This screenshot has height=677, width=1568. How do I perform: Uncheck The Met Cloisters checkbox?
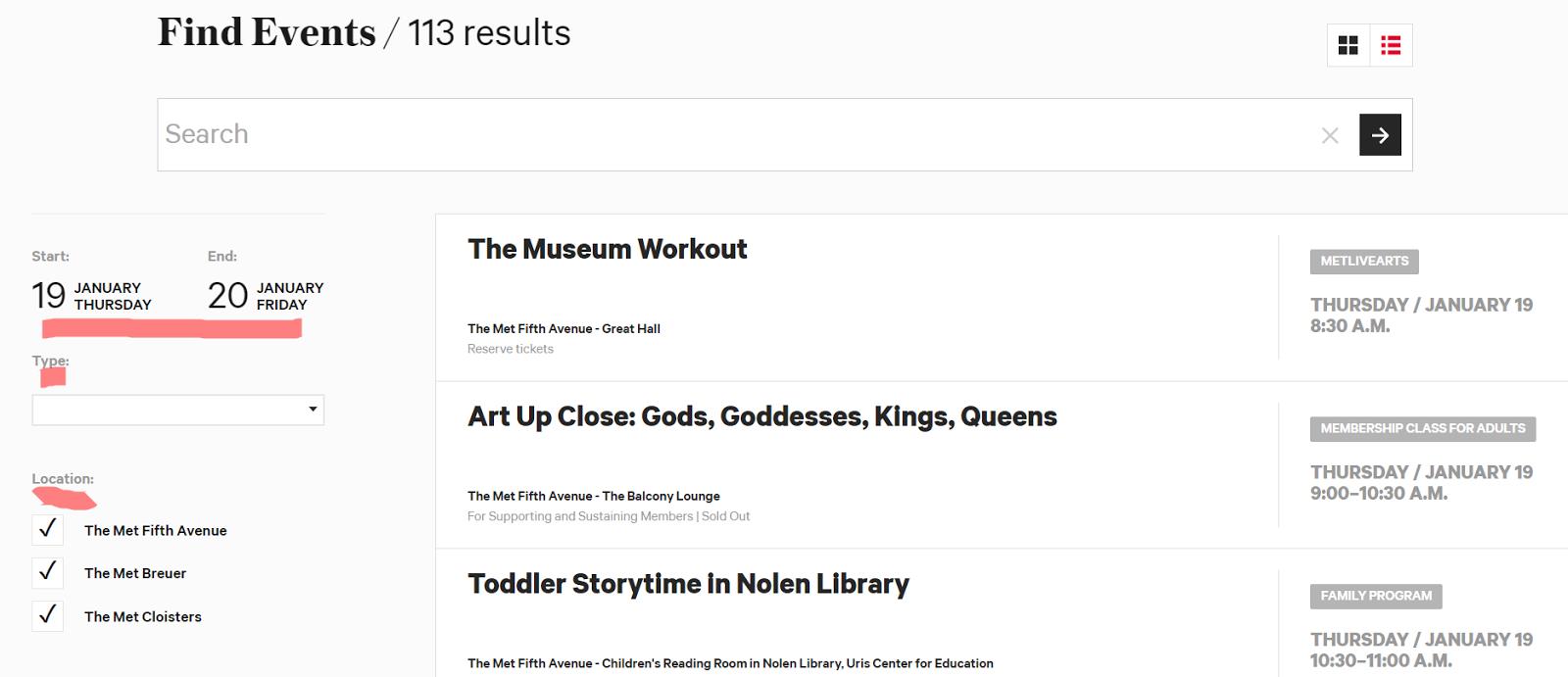pyautogui.click(x=47, y=615)
